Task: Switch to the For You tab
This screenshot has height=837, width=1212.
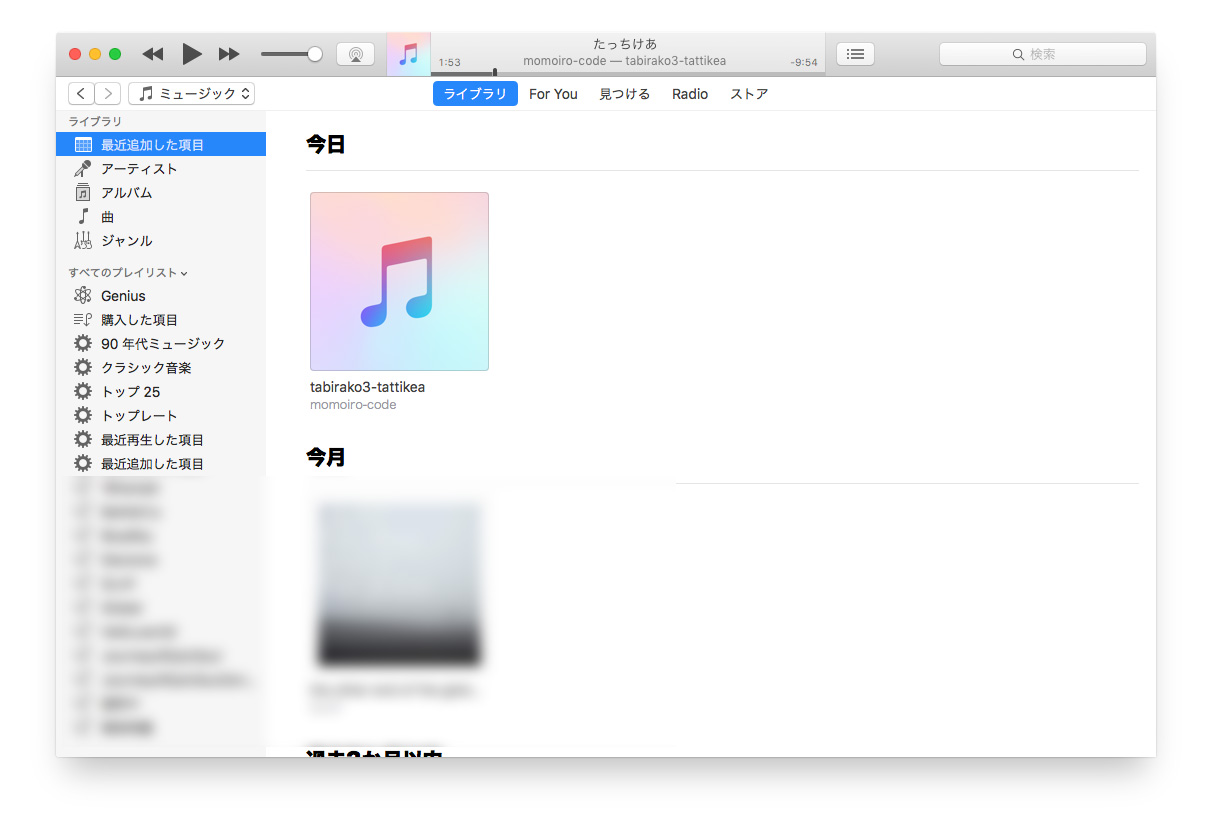Action: coord(553,94)
